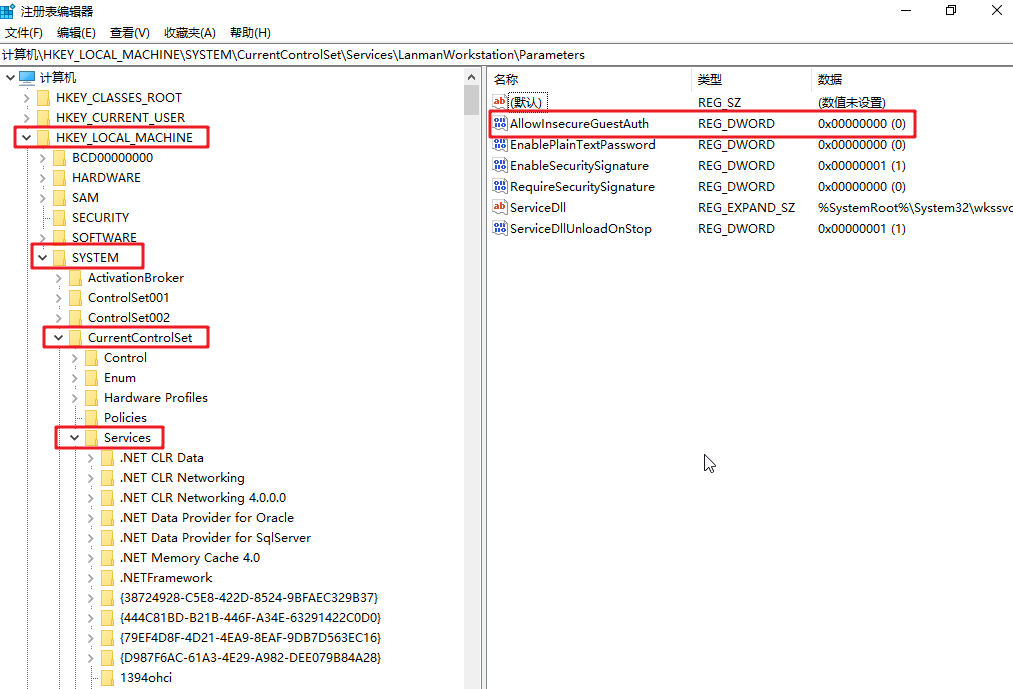Click the %SystemRoot%\System32 data of ServiceDll
1013x689 pixels.
coord(915,207)
